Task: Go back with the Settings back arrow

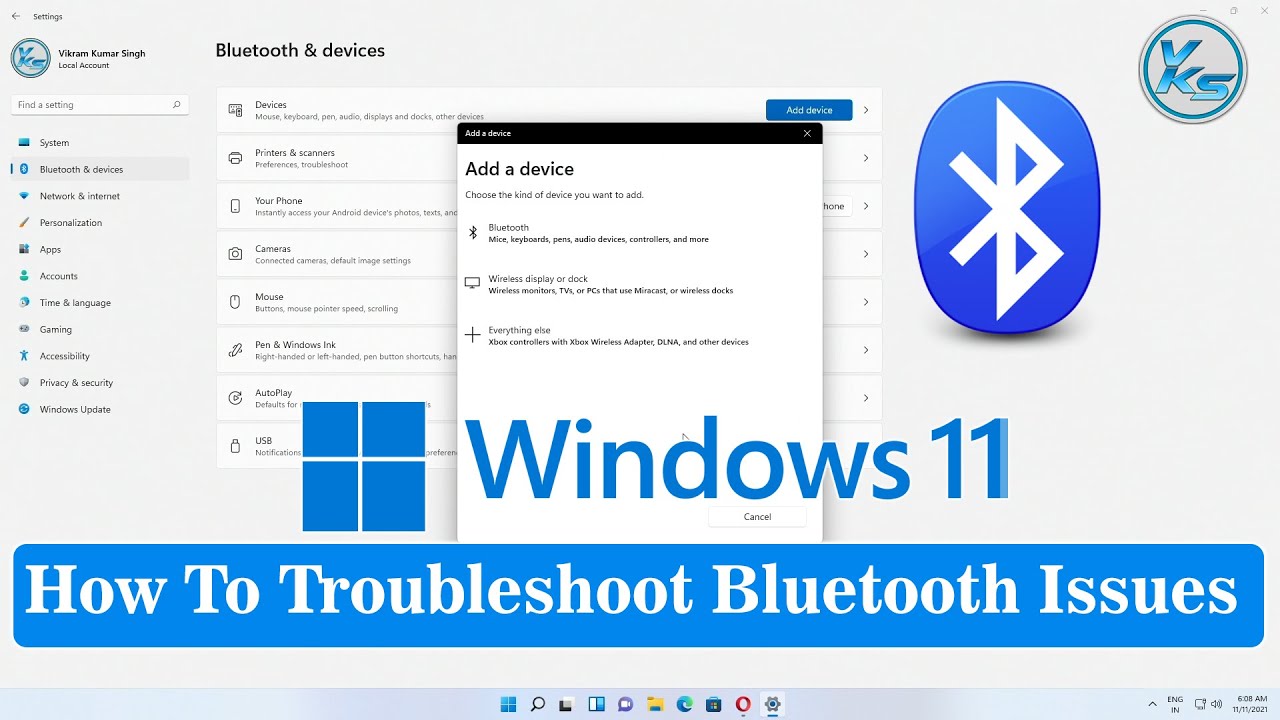Action: point(16,16)
